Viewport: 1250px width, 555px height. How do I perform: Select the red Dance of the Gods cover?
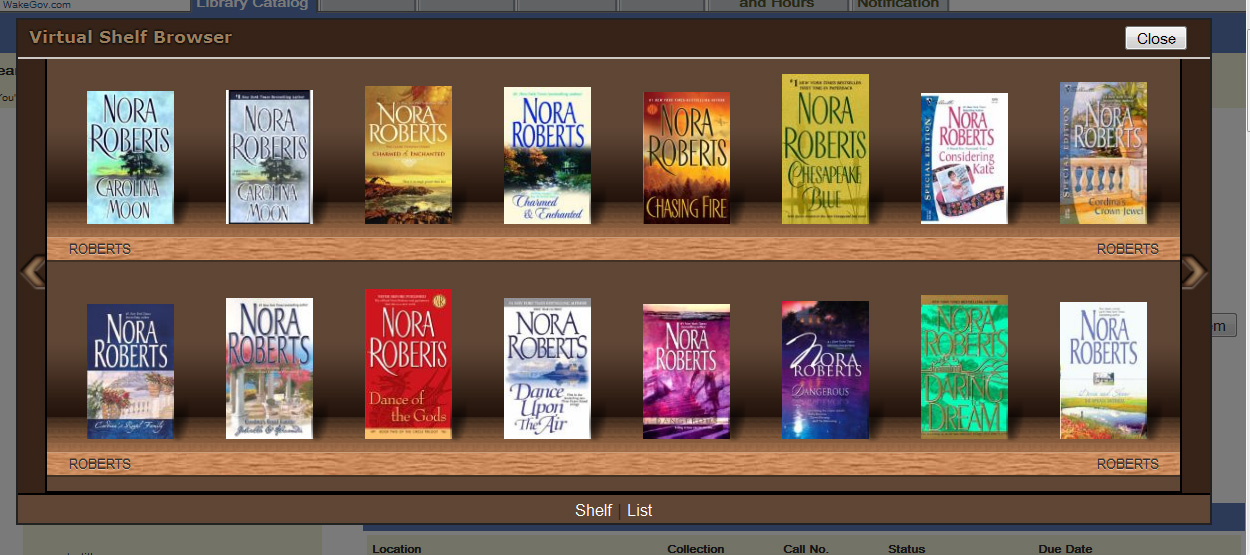pos(408,364)
